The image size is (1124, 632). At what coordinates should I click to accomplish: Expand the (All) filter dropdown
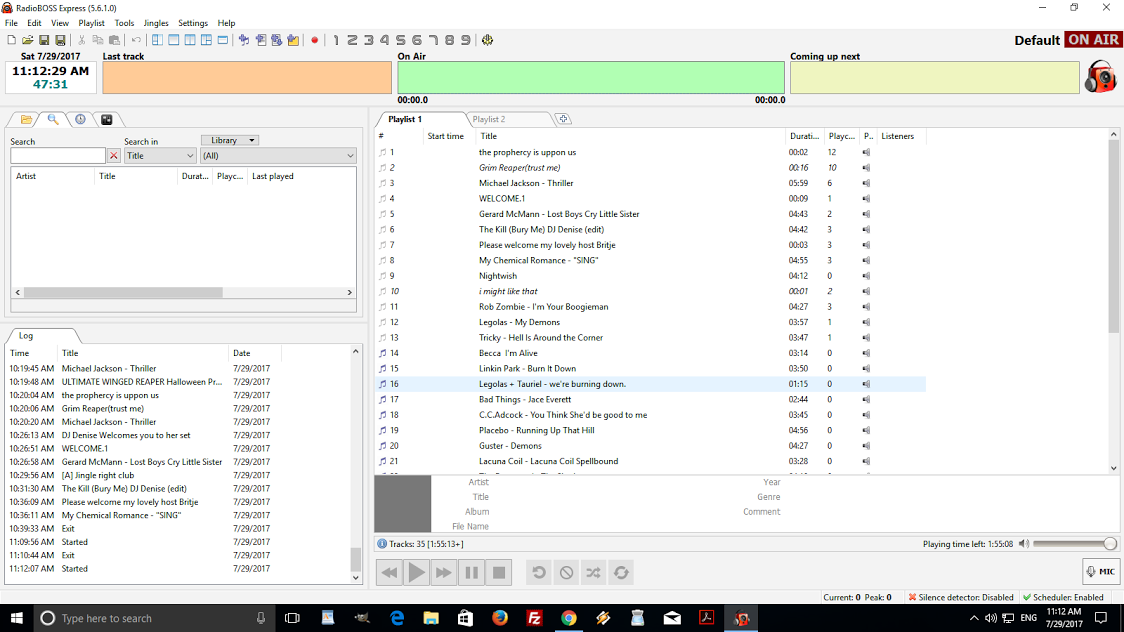(278, 155)
